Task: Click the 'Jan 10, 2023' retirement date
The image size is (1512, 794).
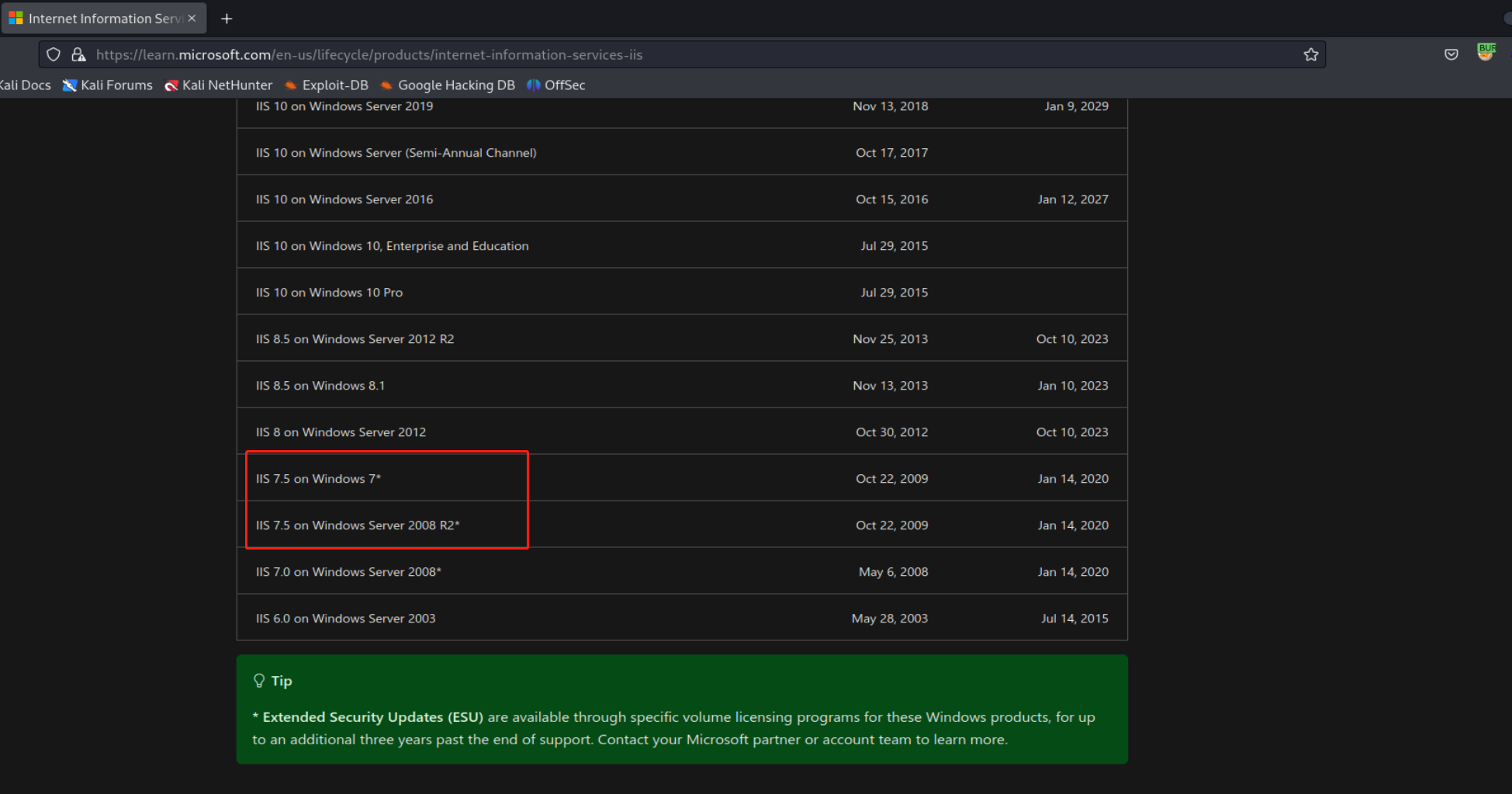Action: tap(1073, 386)
